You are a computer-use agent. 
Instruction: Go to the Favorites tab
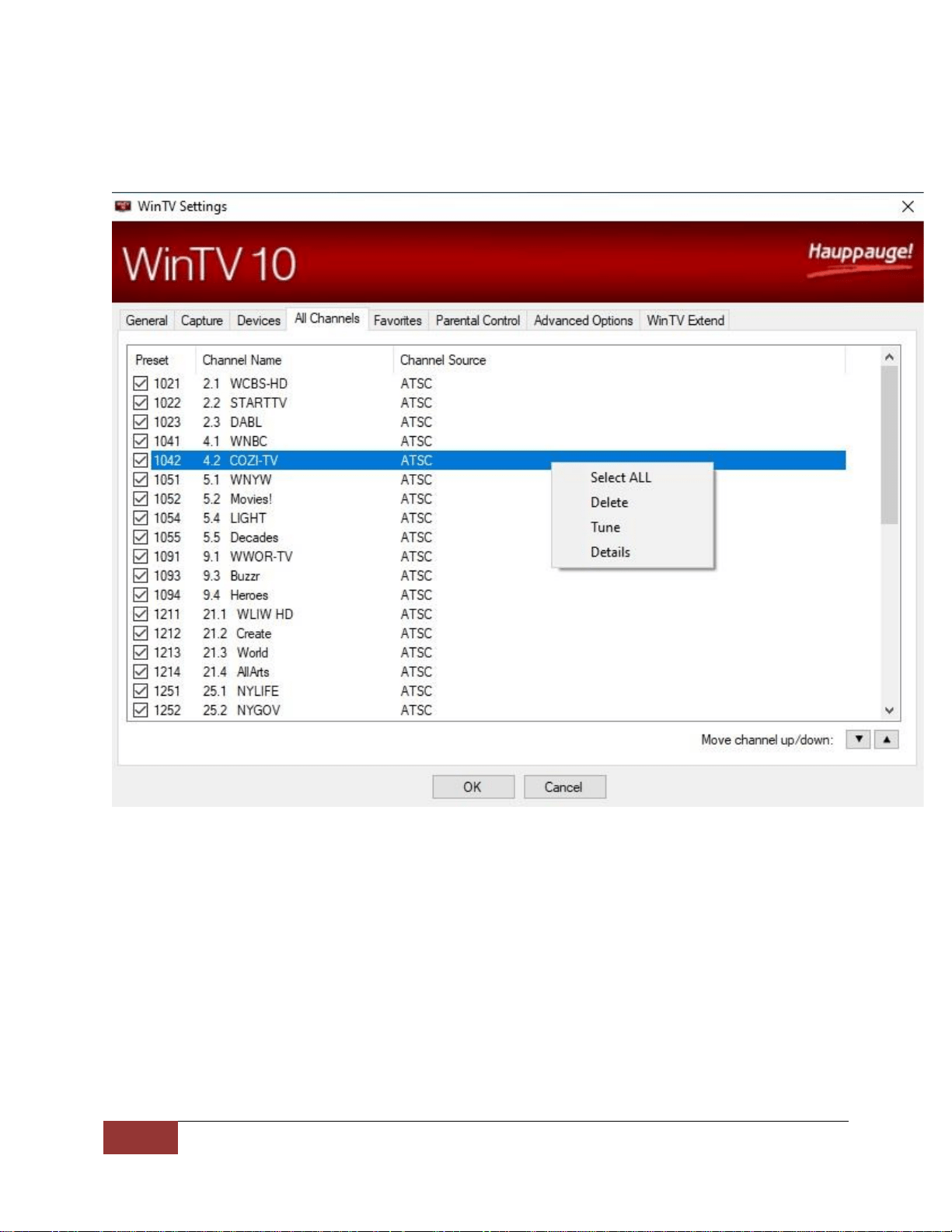tap(397, 320)
